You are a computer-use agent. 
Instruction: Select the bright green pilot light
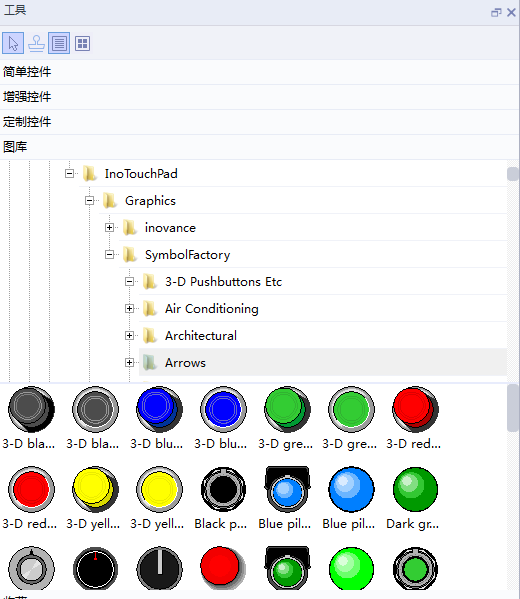351,568
